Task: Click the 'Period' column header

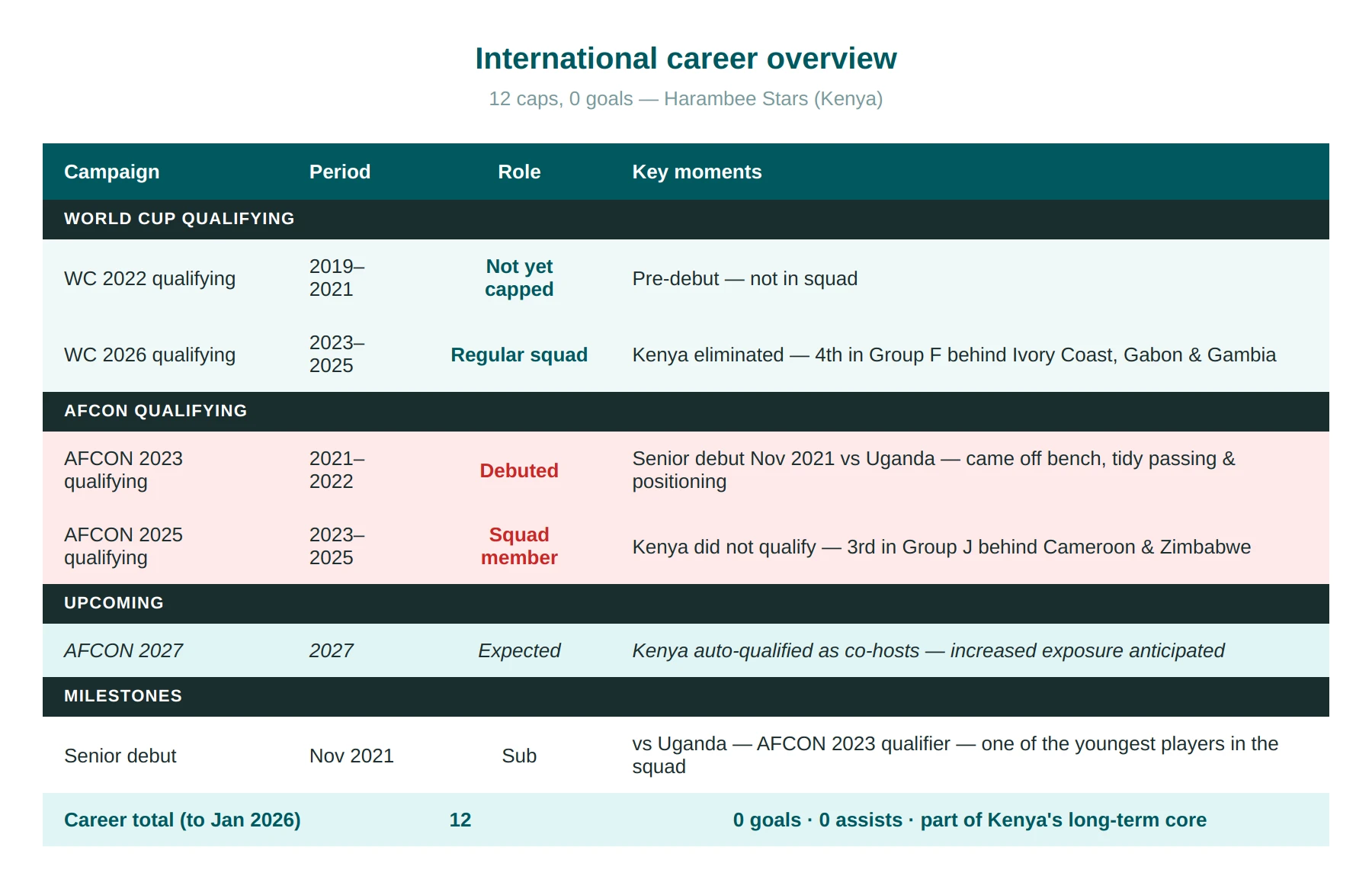Action: (340, 172)
